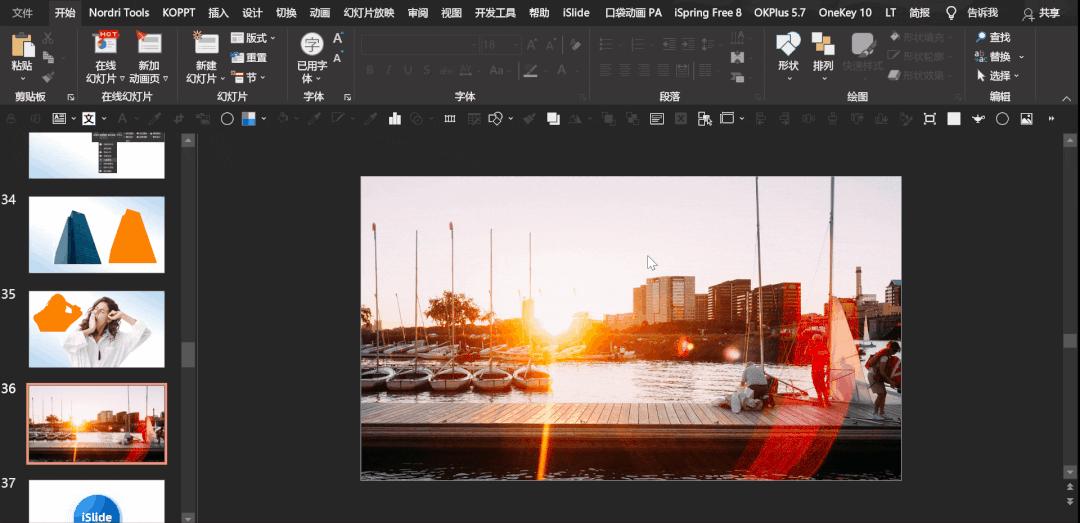Click the Paste (粘贴) clipboard icon
Image resolution: width=1080 pixels, height=523 pixels.
pyautogui.click(x=21, y=46)
